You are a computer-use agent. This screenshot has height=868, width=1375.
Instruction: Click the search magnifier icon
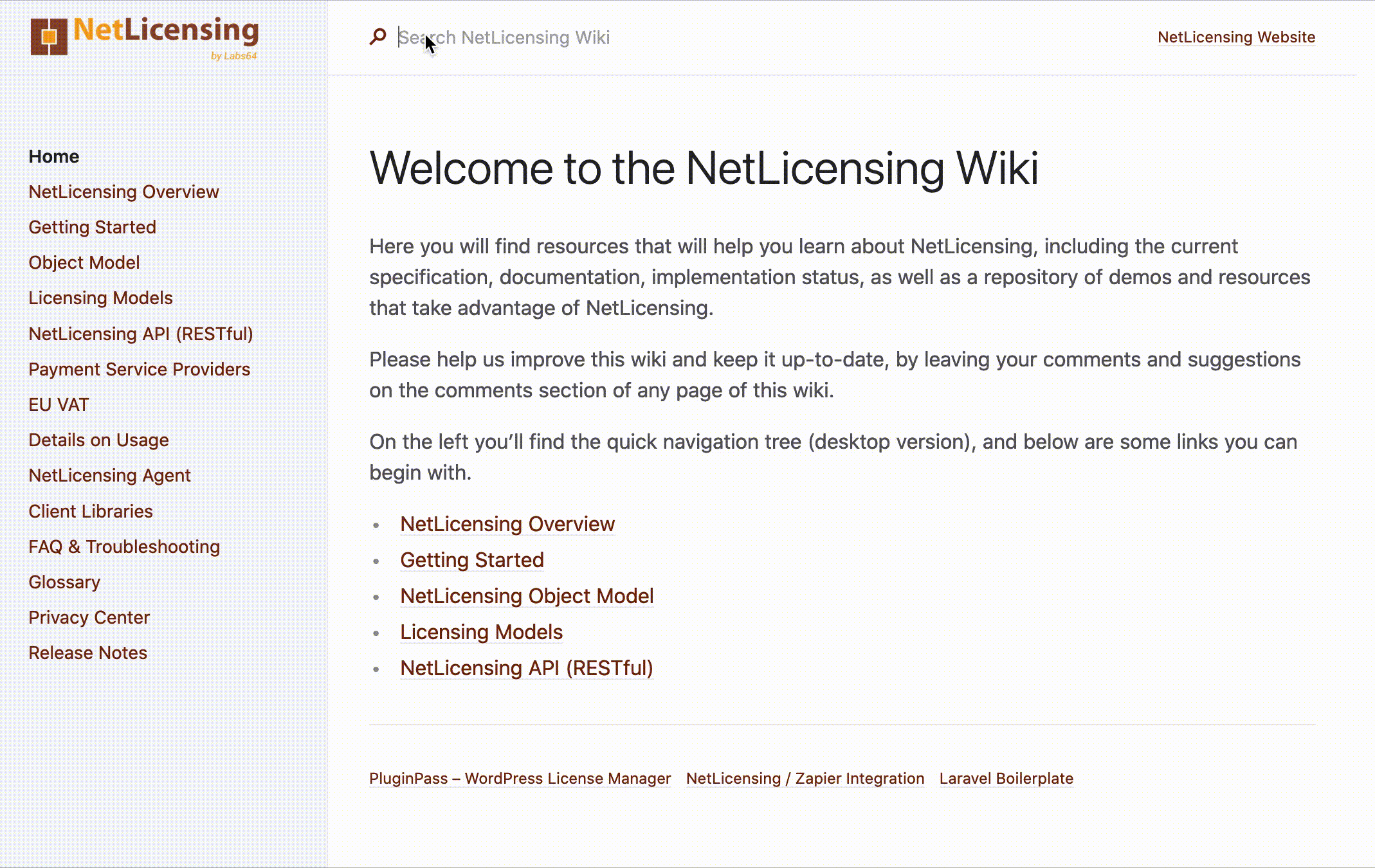378,37
